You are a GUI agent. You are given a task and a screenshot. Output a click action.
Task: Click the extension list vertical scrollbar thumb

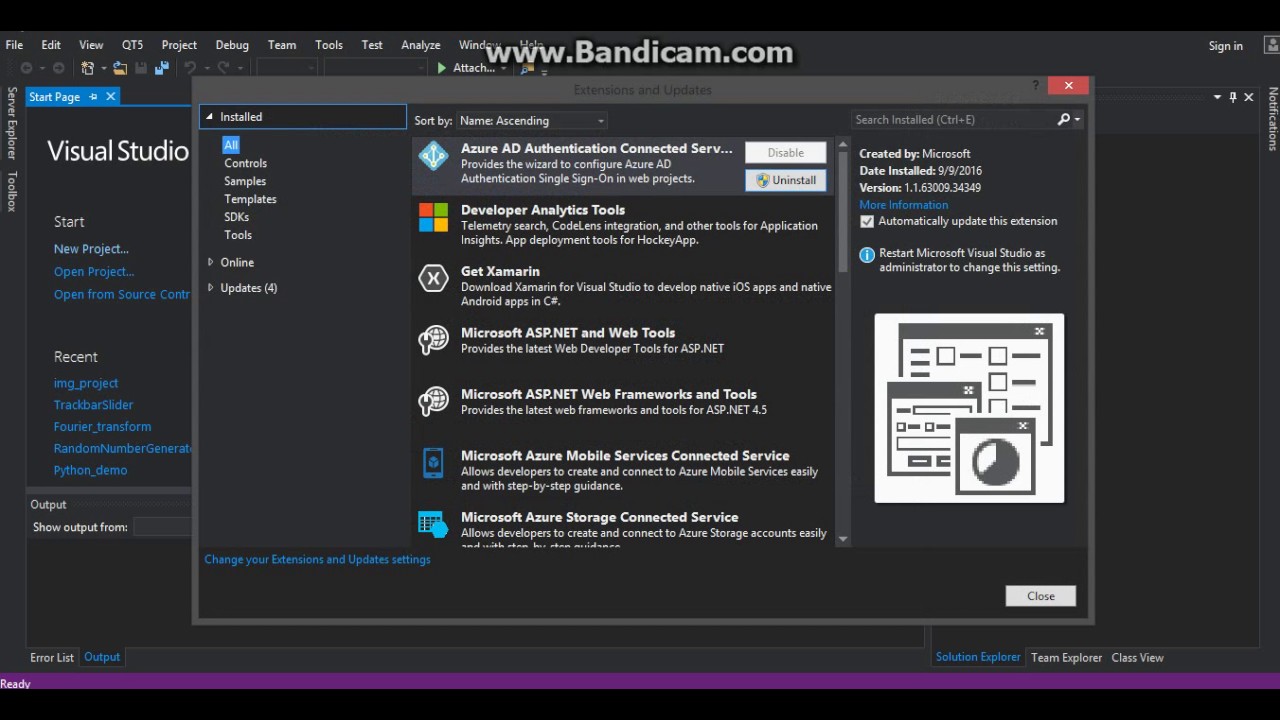tap(842, 210)
